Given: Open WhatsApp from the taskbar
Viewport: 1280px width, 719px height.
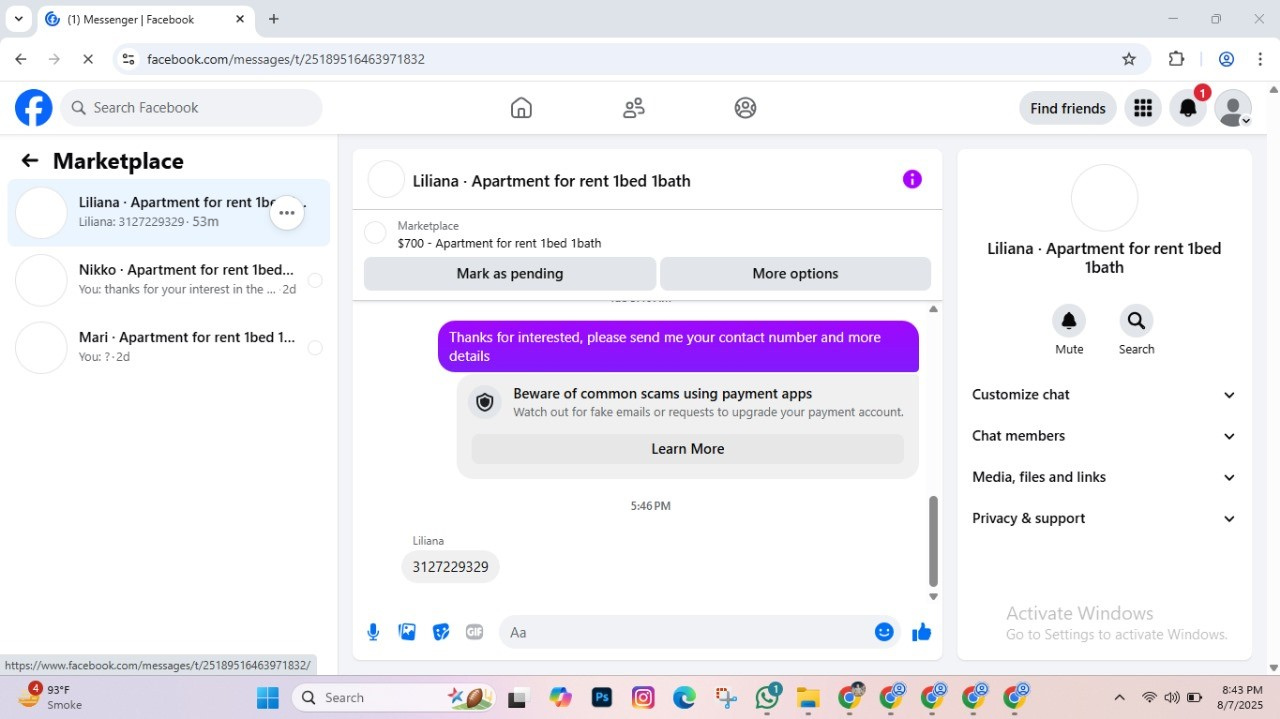Looking at the screenshot, I should point(768,697).
